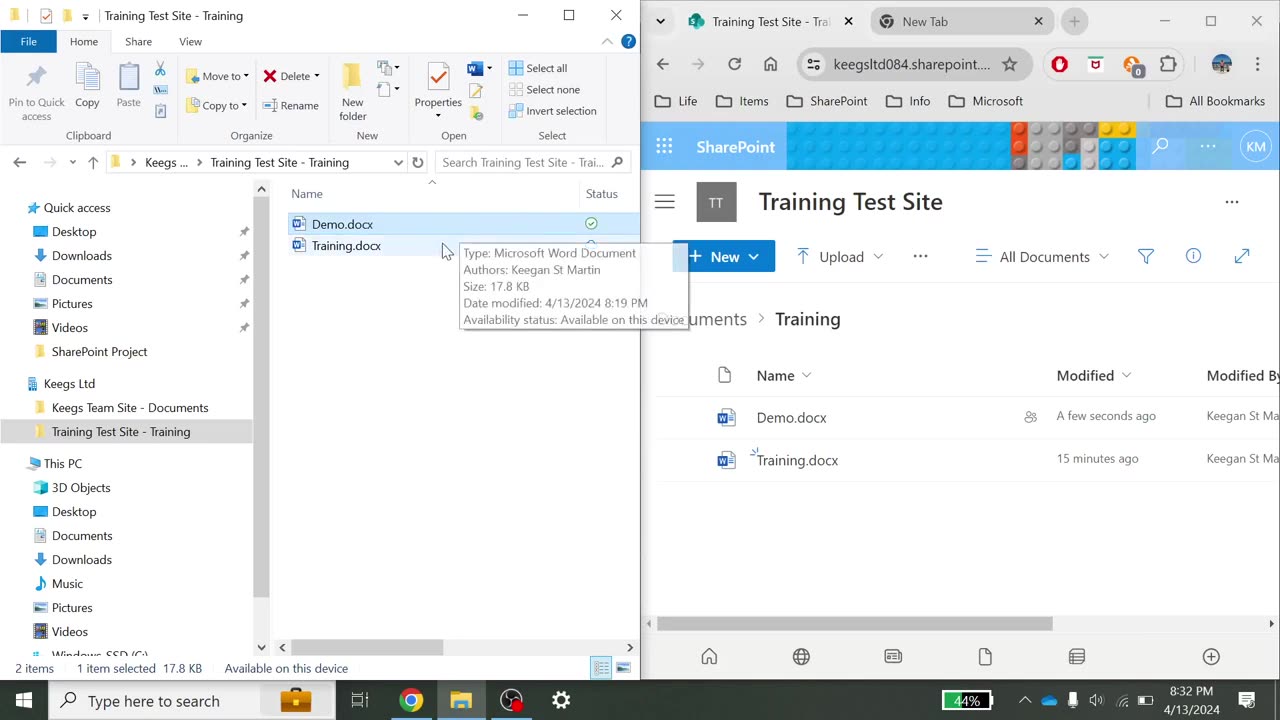Open Downloads under Quick access
1280x720 pixels.
pos(82,256)
